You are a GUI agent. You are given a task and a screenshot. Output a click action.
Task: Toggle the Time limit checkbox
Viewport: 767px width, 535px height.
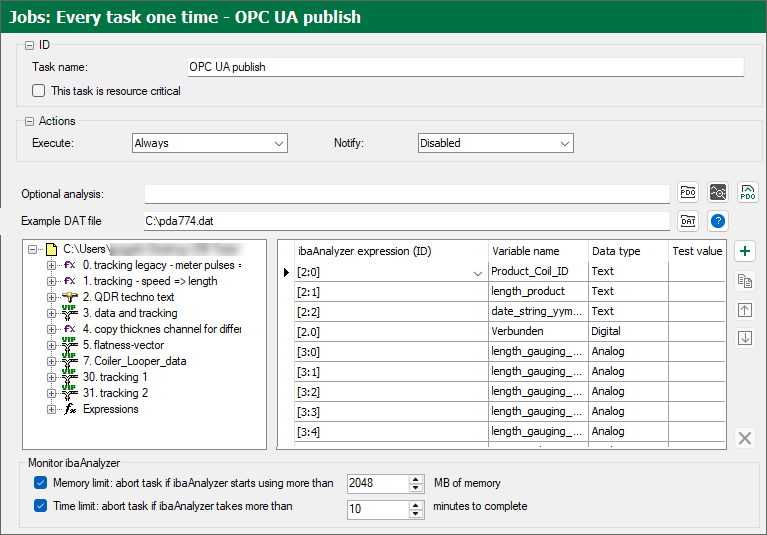[41, 506]
